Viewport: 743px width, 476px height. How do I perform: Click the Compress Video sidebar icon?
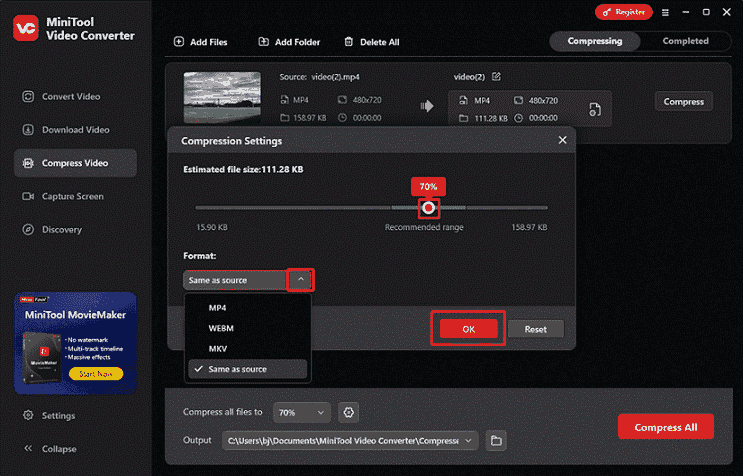(28, 163)
